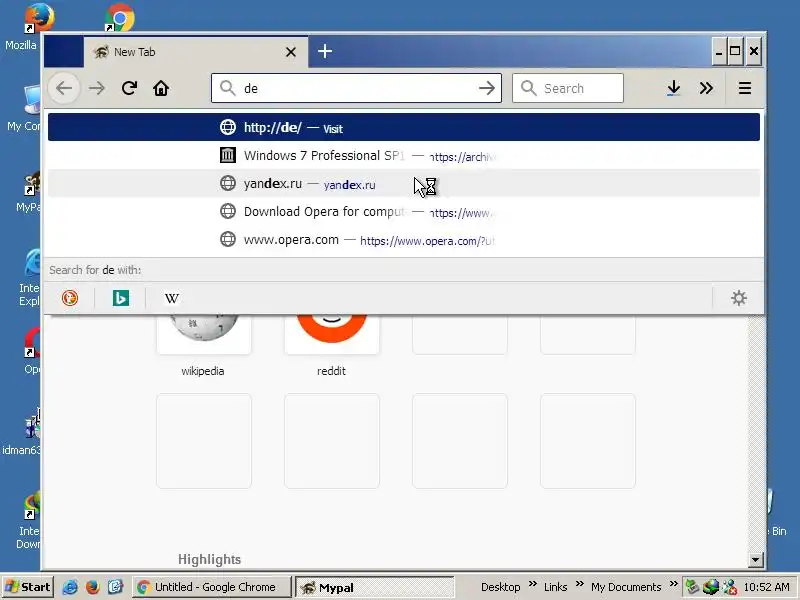Select the Windows 7 Professional SP1 suggestion

[404, 155]
